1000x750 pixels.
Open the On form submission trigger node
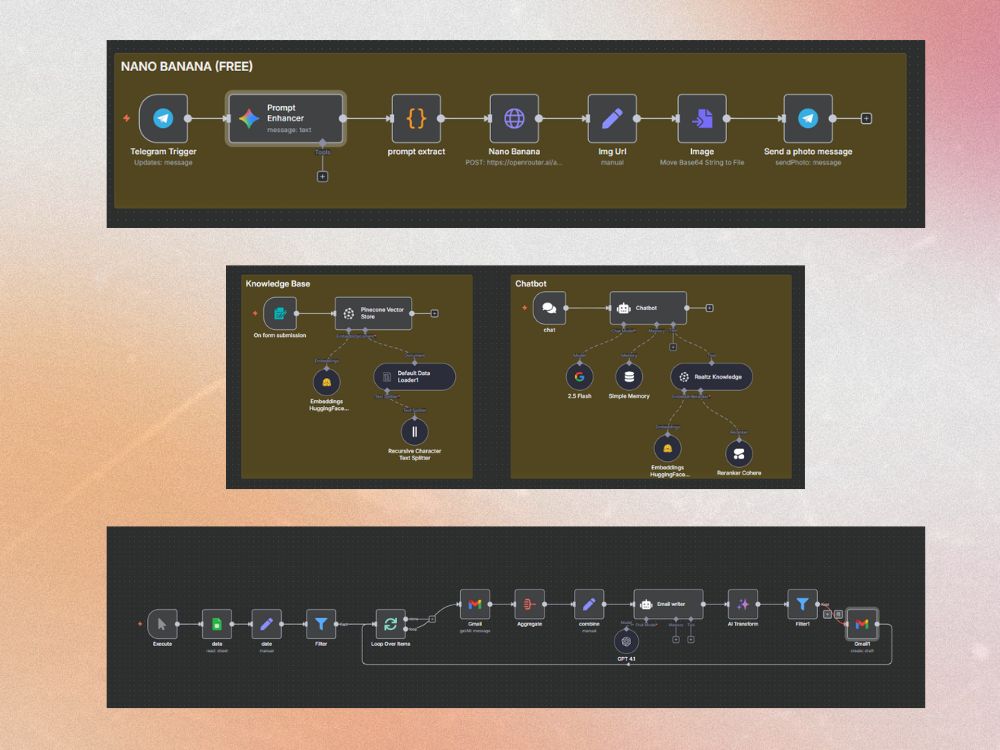279,313
